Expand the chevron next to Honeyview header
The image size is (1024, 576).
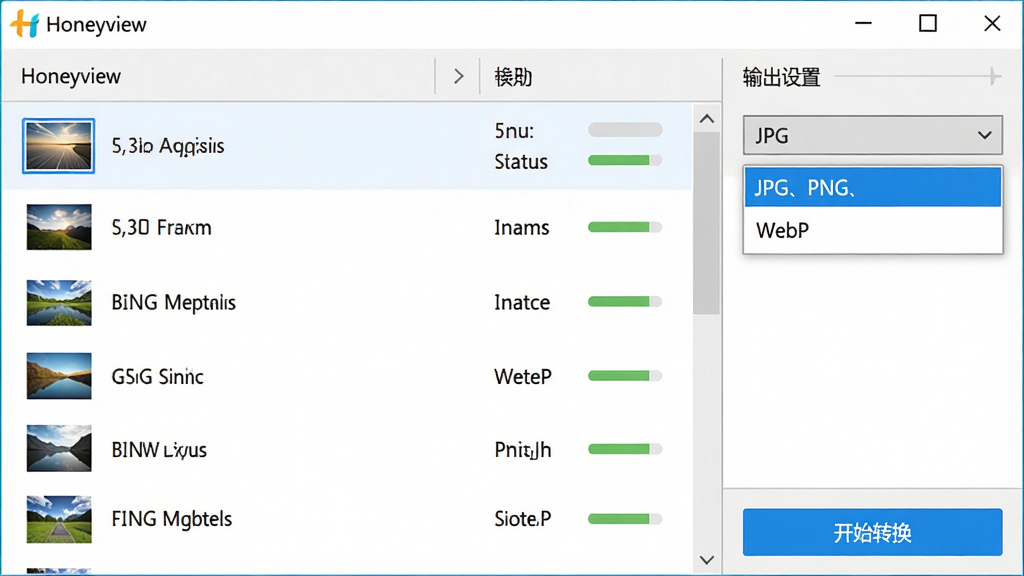click(x=458, y=76)
